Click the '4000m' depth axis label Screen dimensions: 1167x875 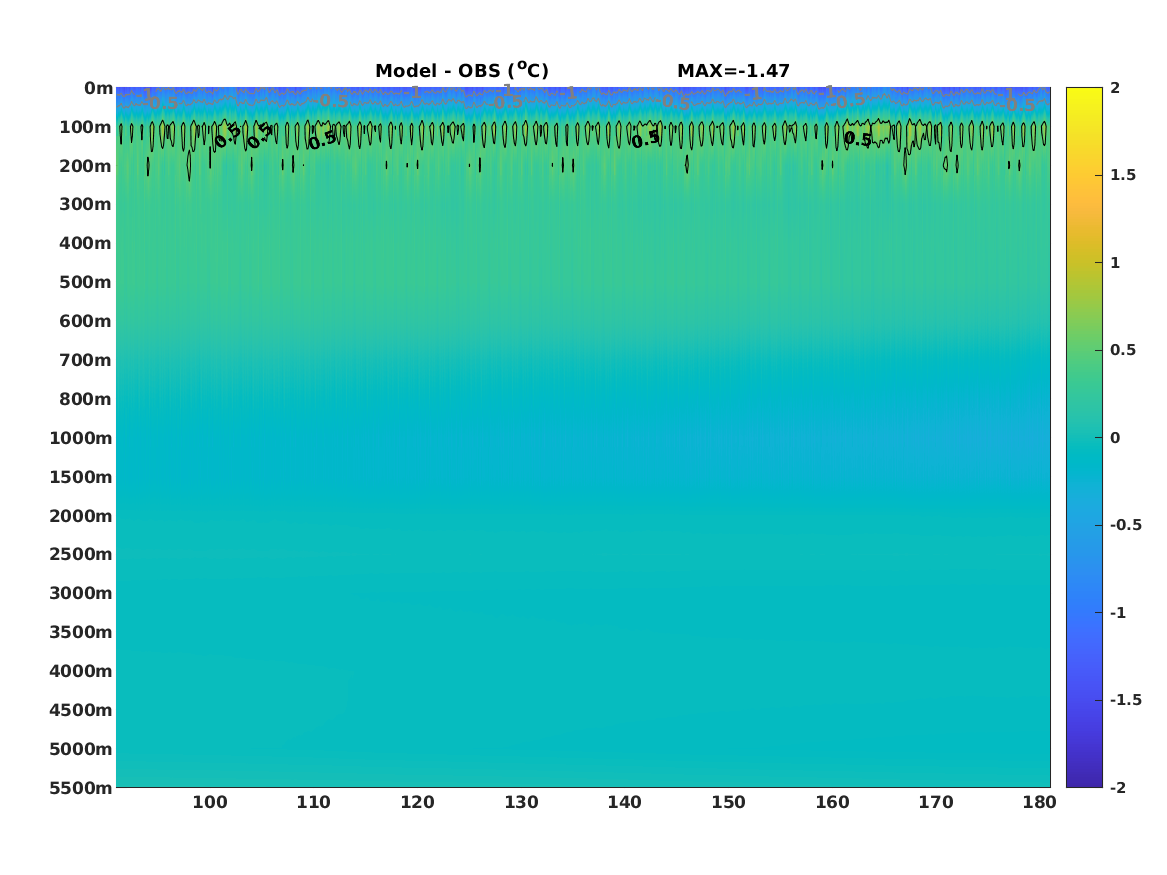81,671
